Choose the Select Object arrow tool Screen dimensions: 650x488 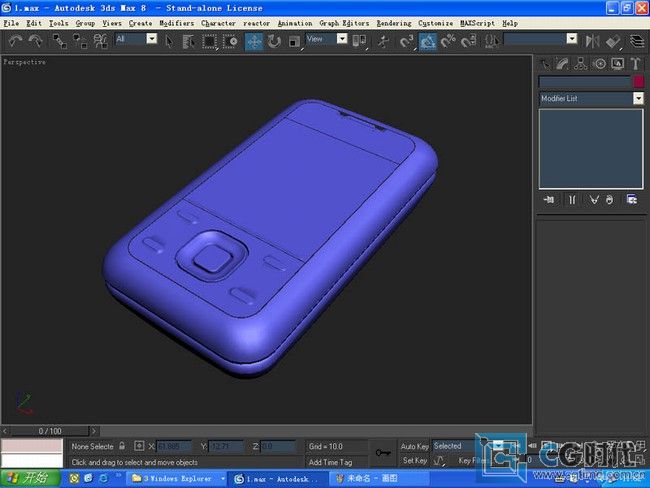(x=169, y=41)
